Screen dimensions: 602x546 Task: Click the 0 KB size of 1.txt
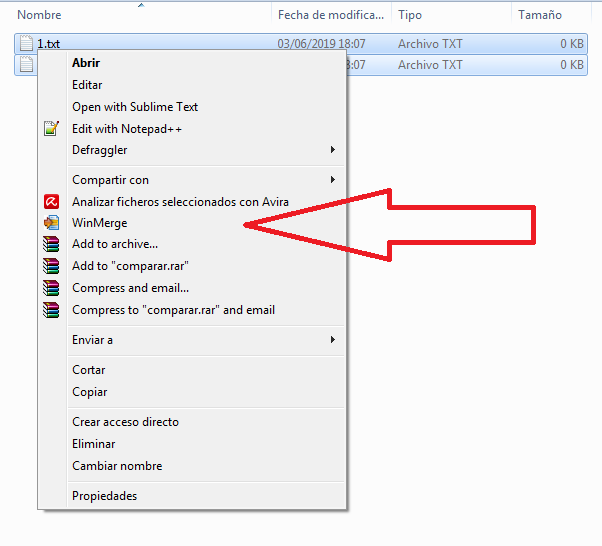tap(572, 44)
